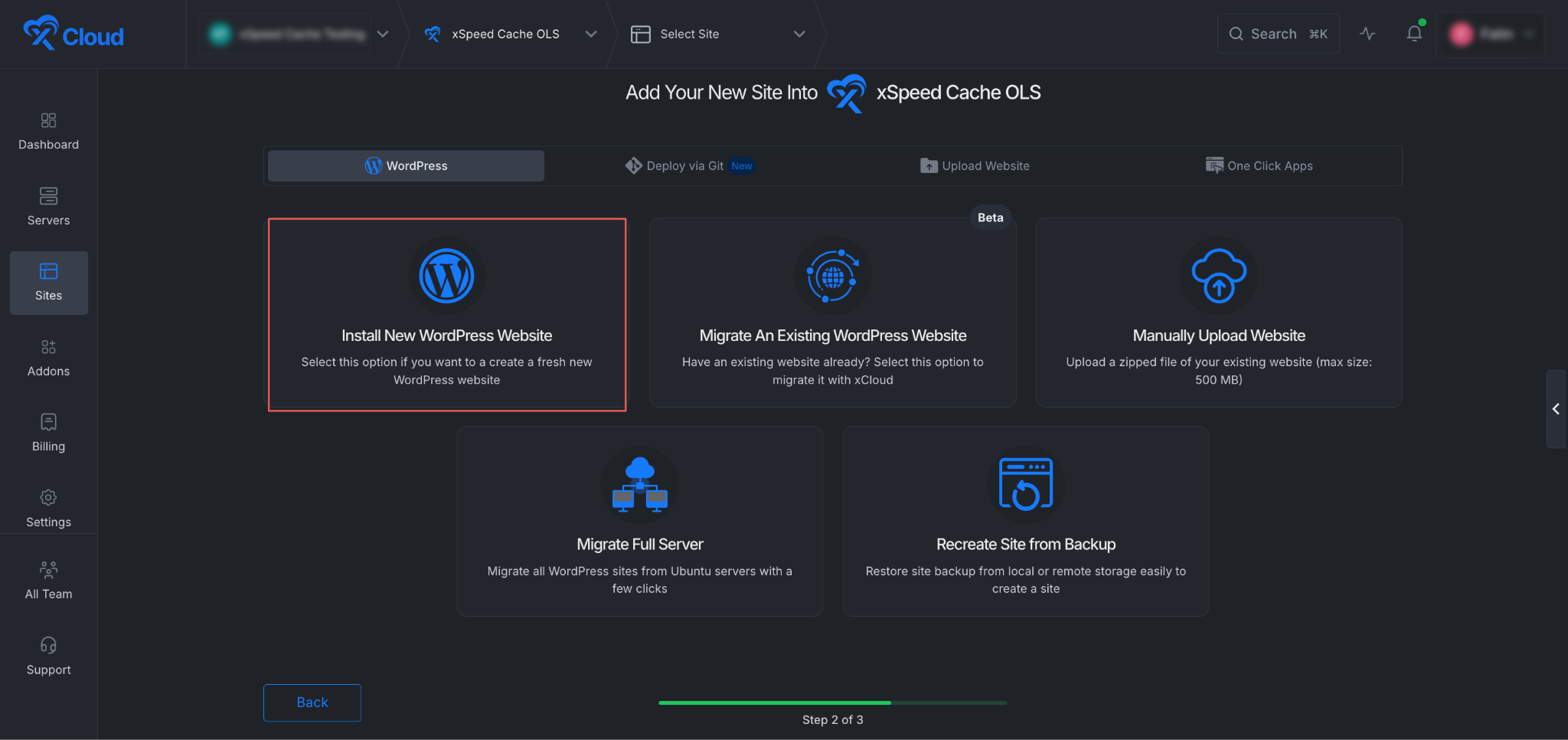Open Dashboard in the sidebar
The width and height of the screenshot is (1568, 740).
point(48,132)
